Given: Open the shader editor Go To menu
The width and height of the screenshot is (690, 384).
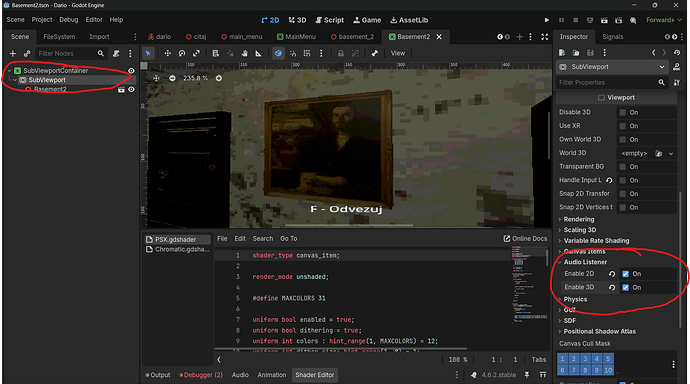Looking at the screenshot, I should point(289,238).
